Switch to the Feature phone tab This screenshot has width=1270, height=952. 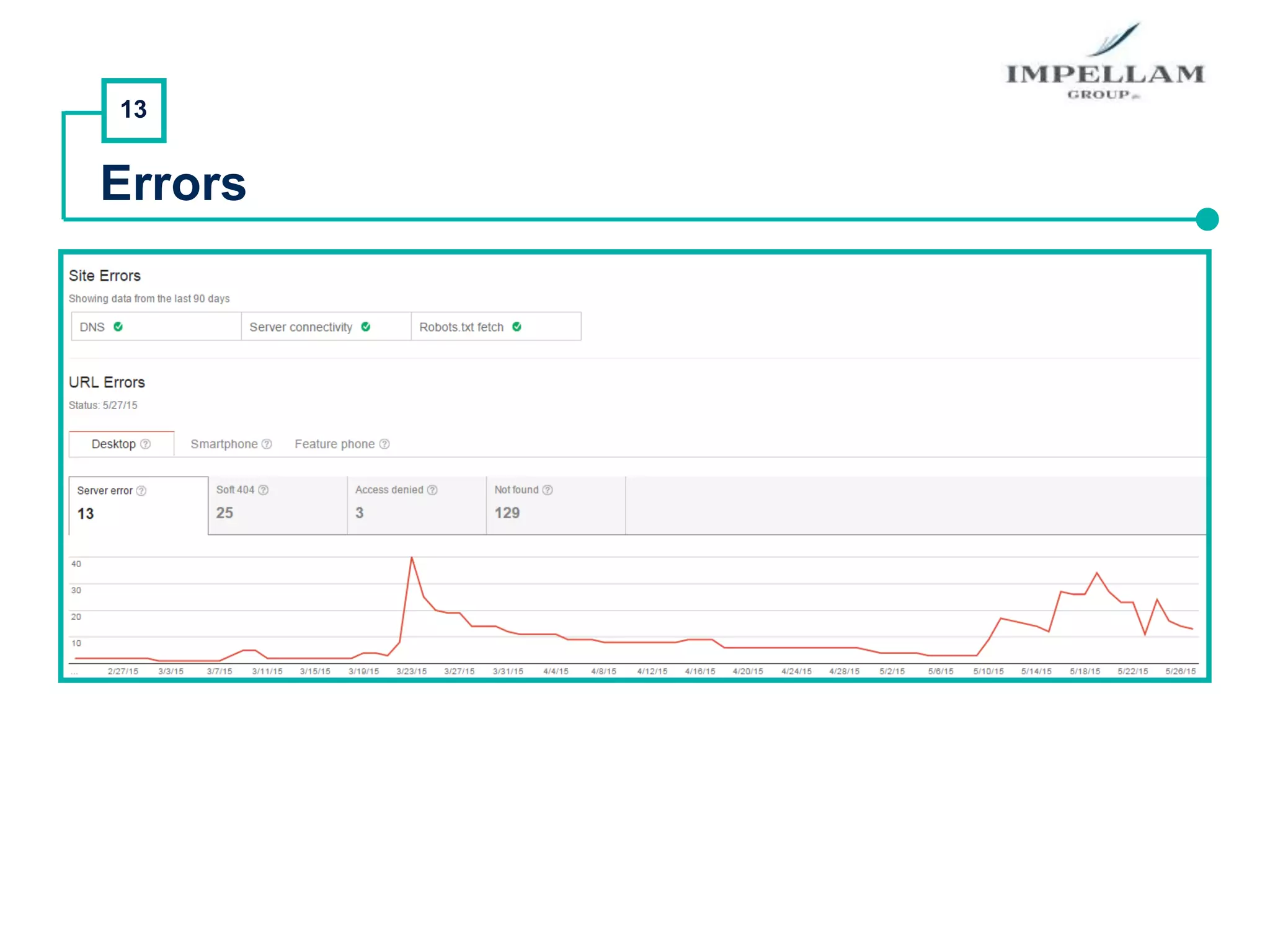tap(334, 444)
